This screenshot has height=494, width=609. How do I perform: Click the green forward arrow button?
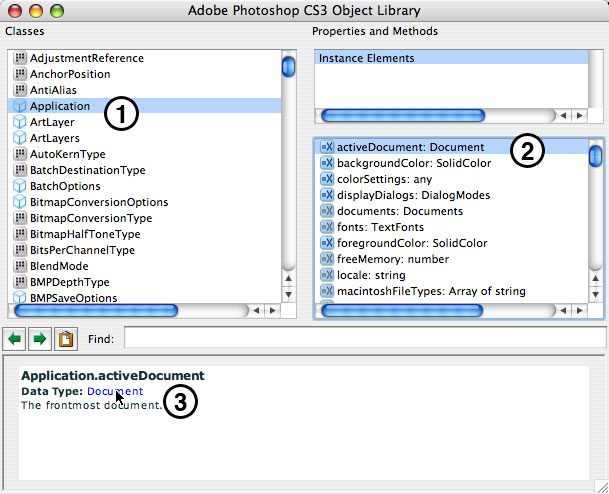[40, 339]
